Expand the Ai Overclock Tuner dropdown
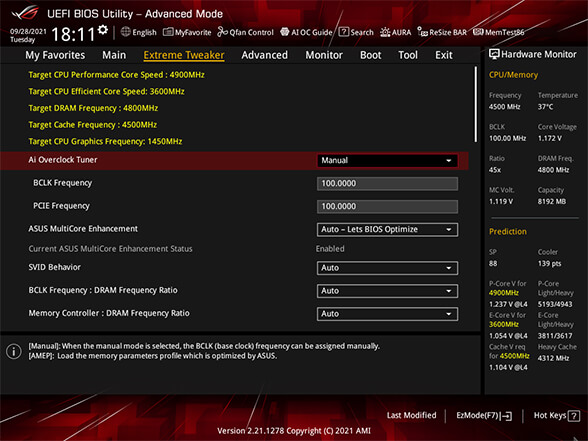This screenshot has width=588, height=441. click(x=387, y=160)
